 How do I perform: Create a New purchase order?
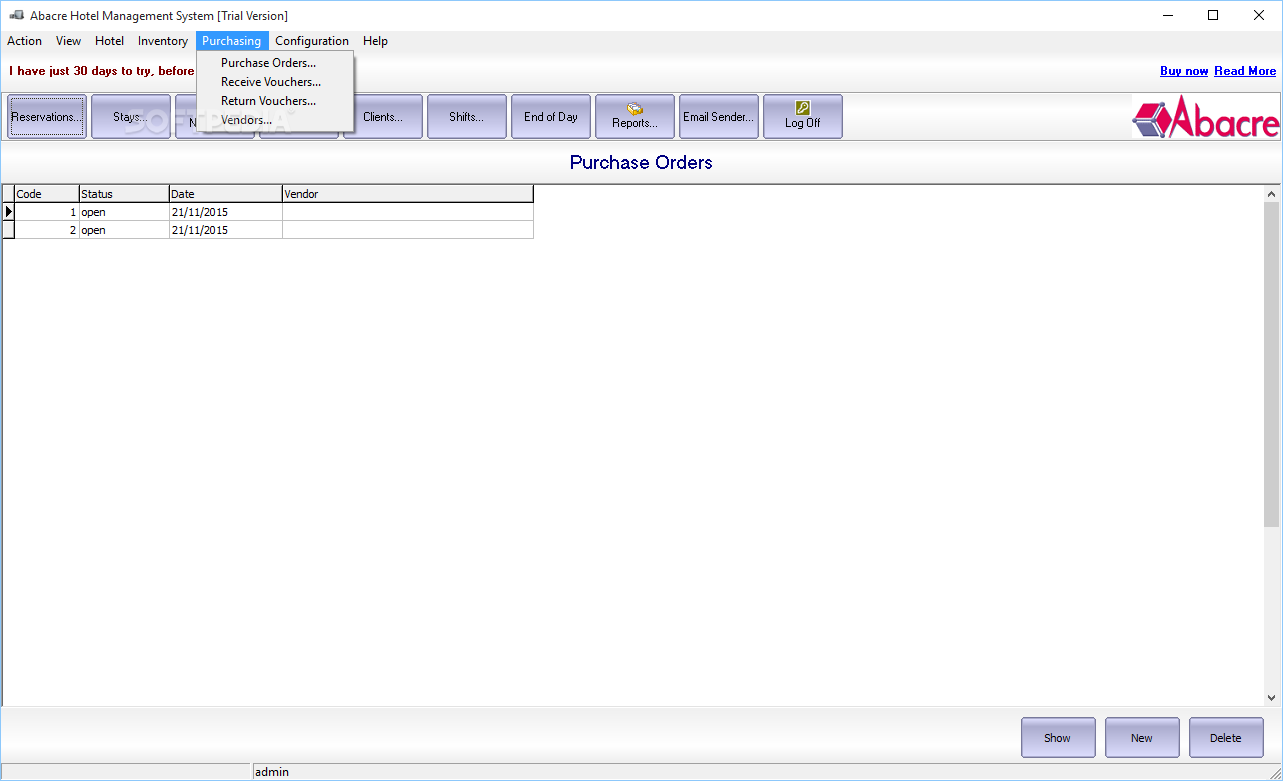coord(1142,738)
